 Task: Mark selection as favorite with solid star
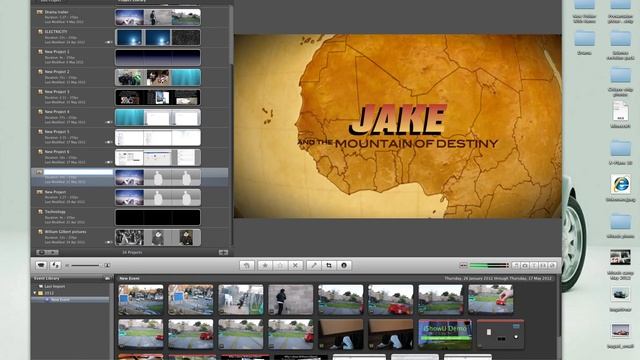click(265, 265)
